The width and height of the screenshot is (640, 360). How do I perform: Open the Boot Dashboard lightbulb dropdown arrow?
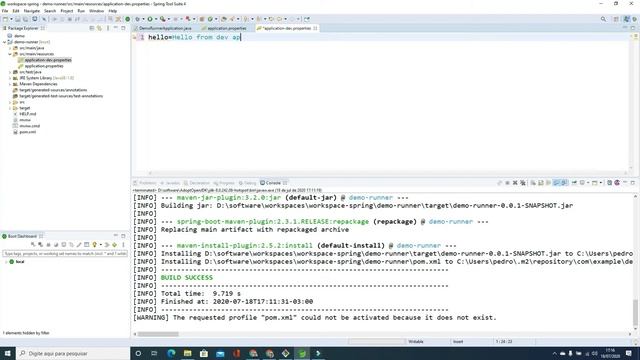(x=101, y=244)
